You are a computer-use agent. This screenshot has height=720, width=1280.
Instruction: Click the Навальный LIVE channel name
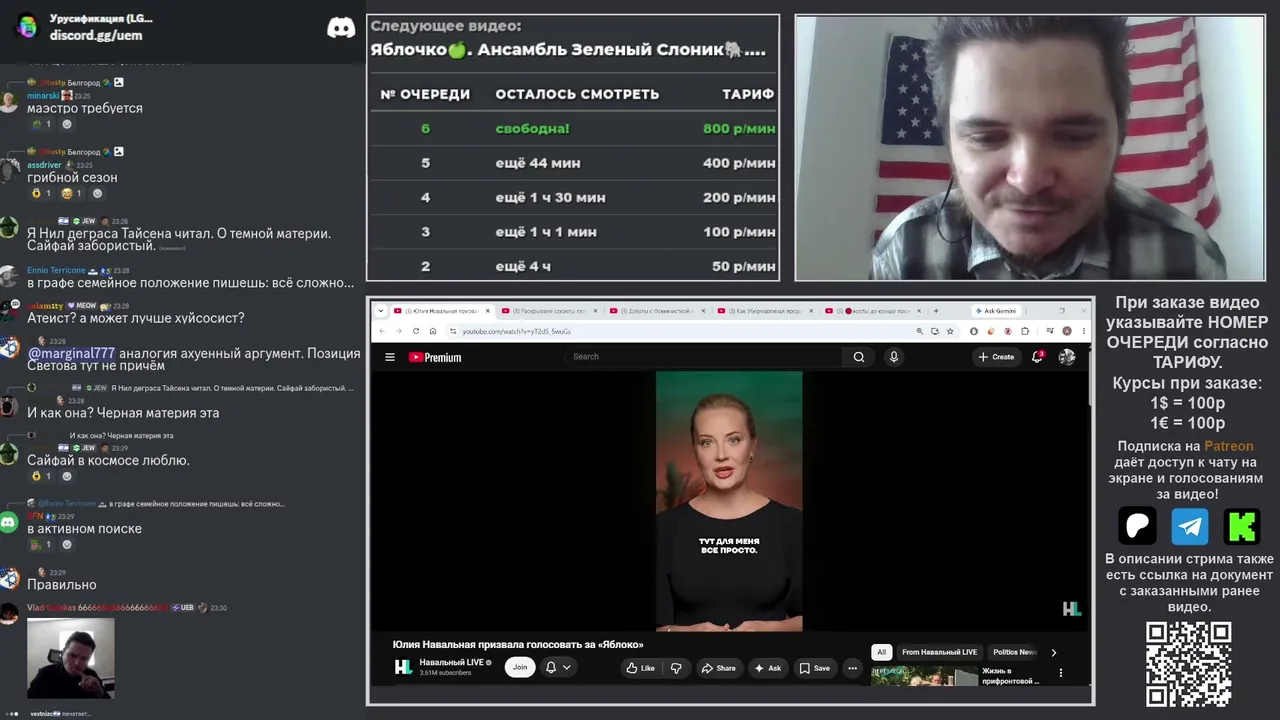click(x=452, y=662)
